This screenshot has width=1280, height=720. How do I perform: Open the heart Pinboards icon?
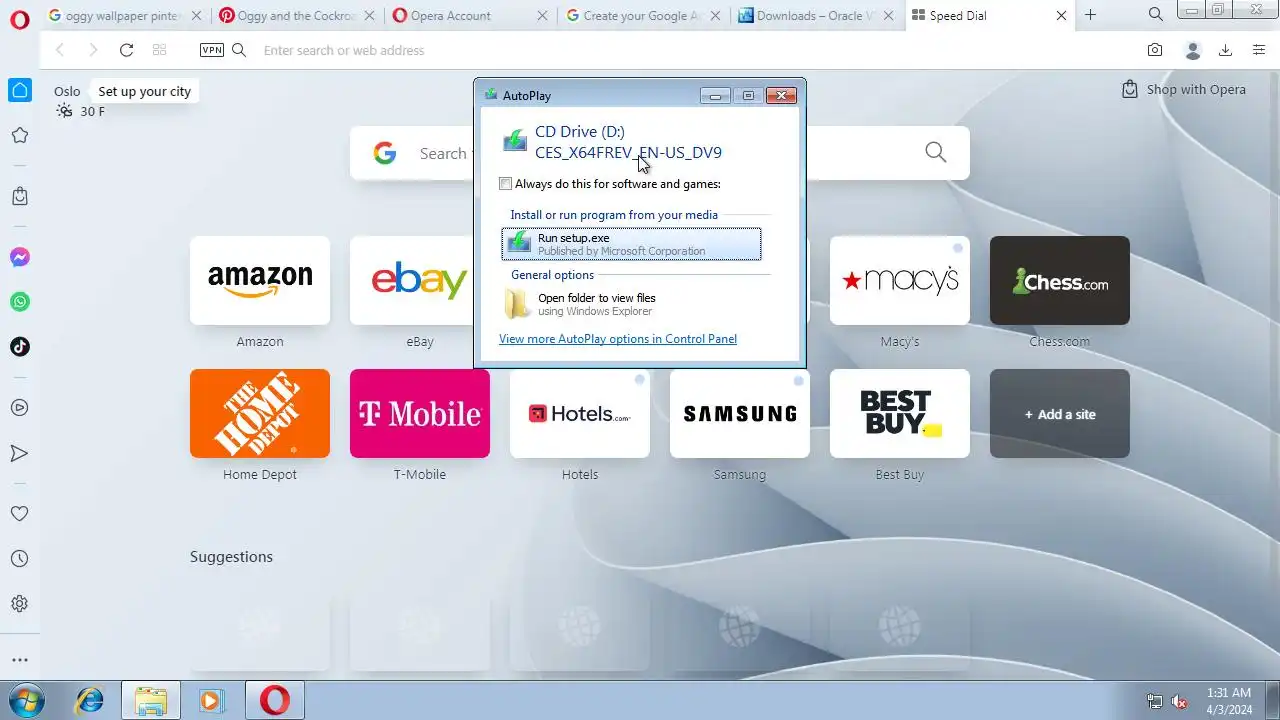pyautogui.click(x=20, y=514)
